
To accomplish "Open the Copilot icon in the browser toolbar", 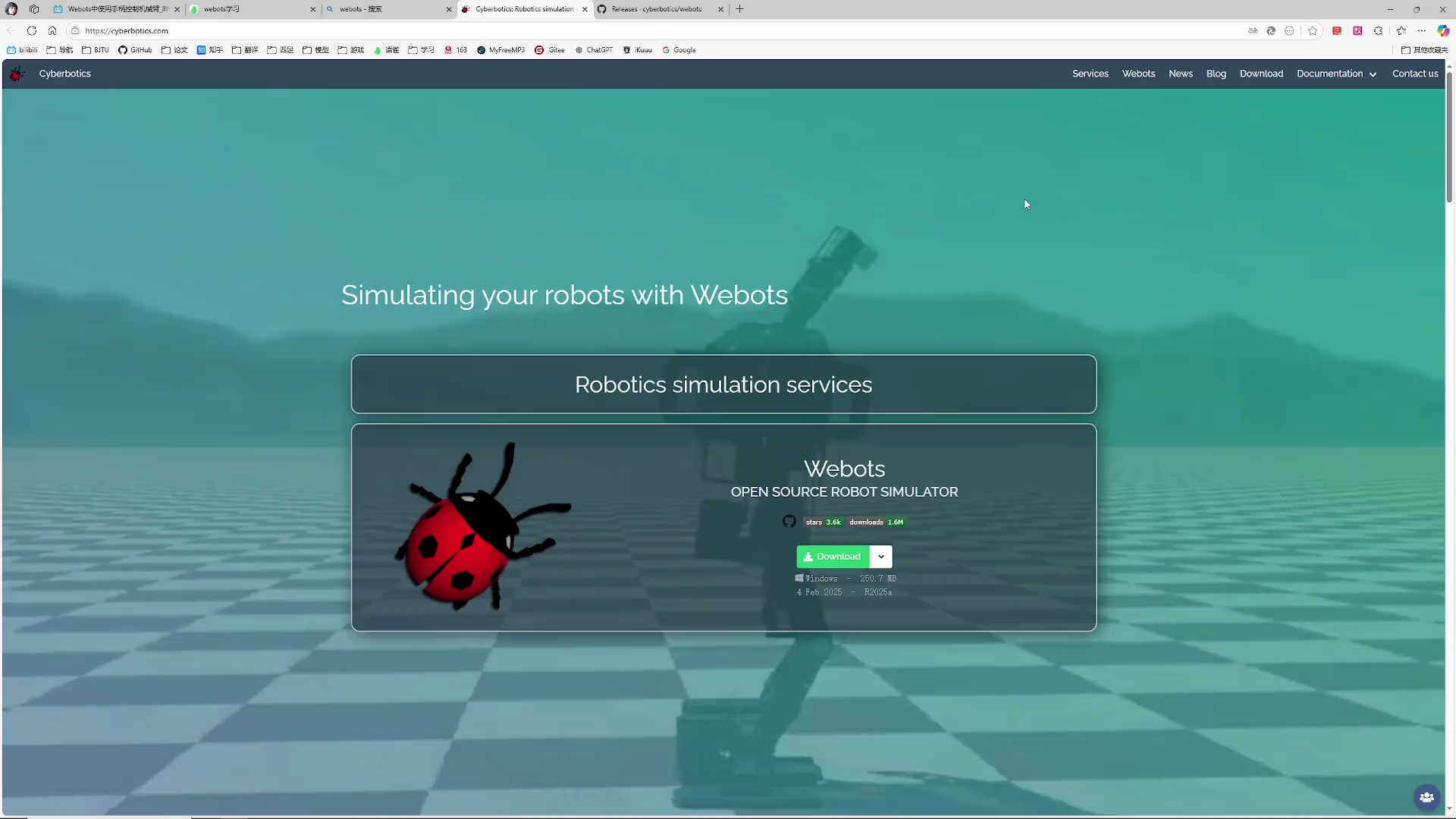I will point(1443,31).
